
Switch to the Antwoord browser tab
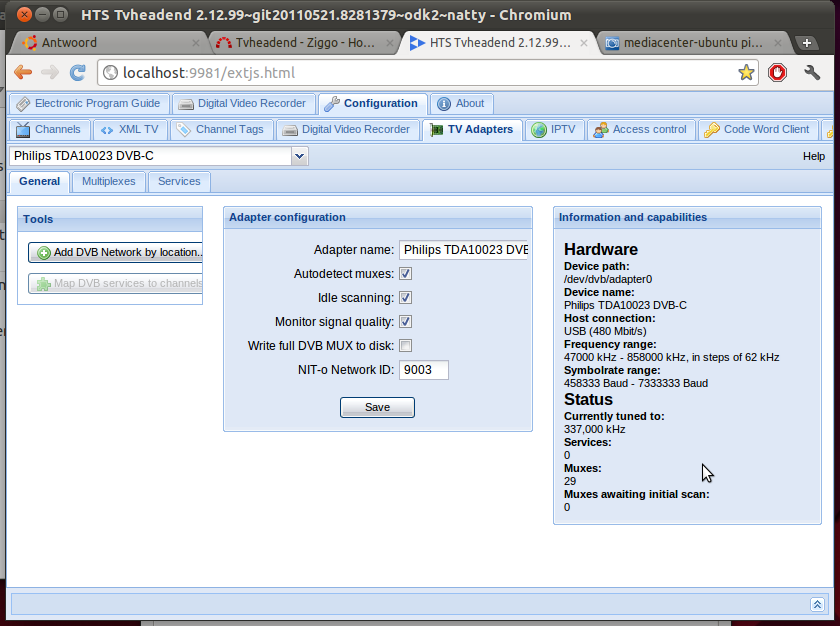(107, 43)
